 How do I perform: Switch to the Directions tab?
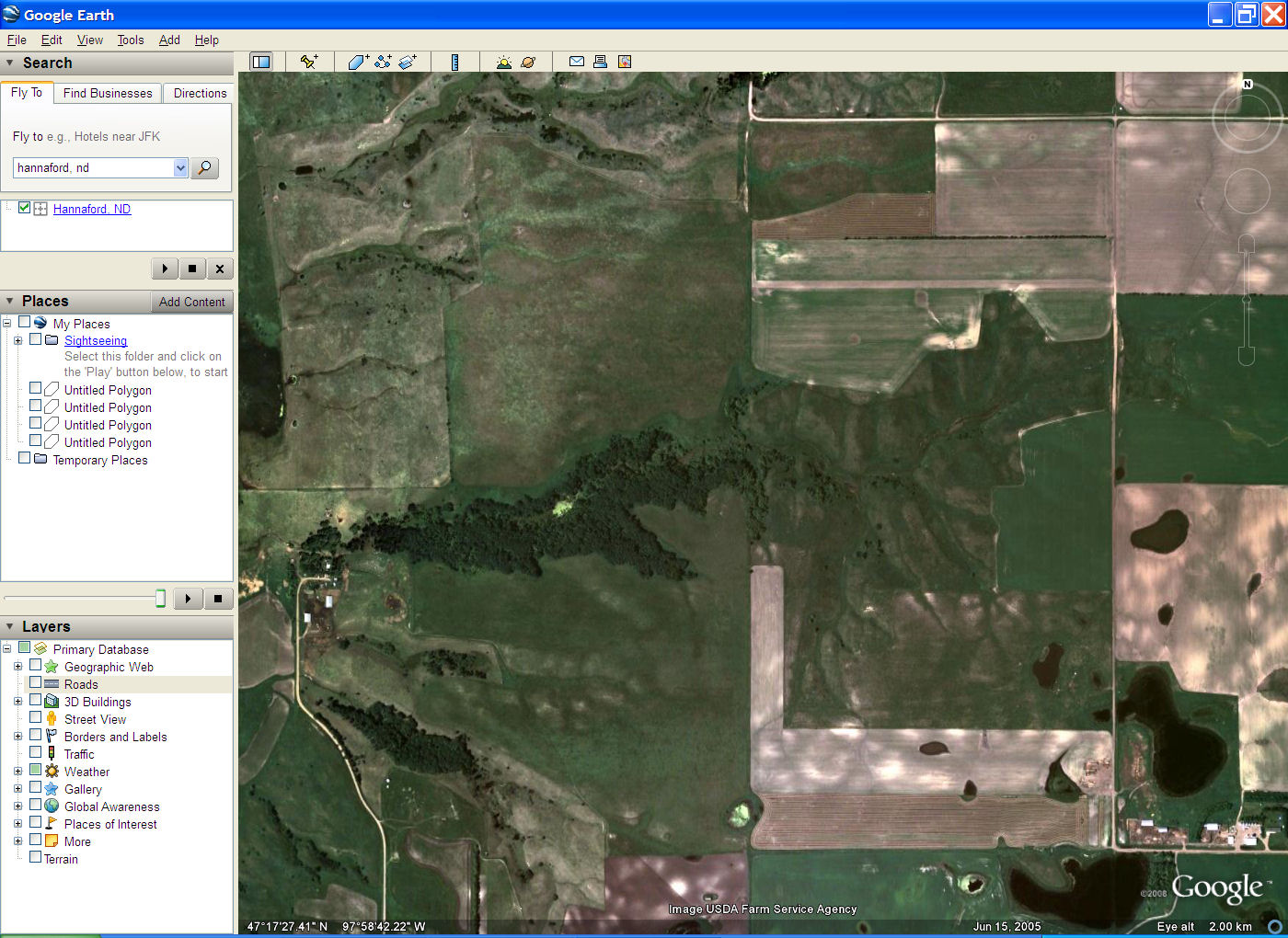click(200, 93)
